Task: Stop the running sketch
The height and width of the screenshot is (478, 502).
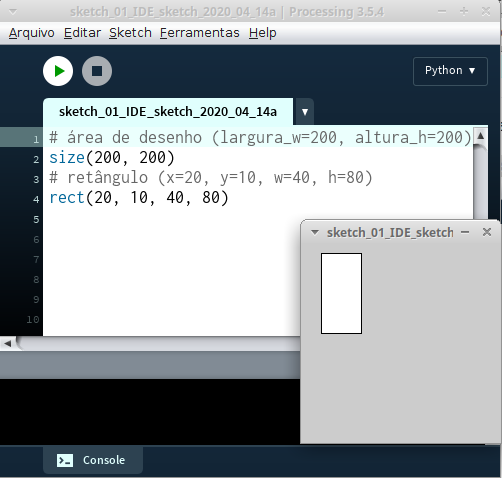Action: point(97,71)
